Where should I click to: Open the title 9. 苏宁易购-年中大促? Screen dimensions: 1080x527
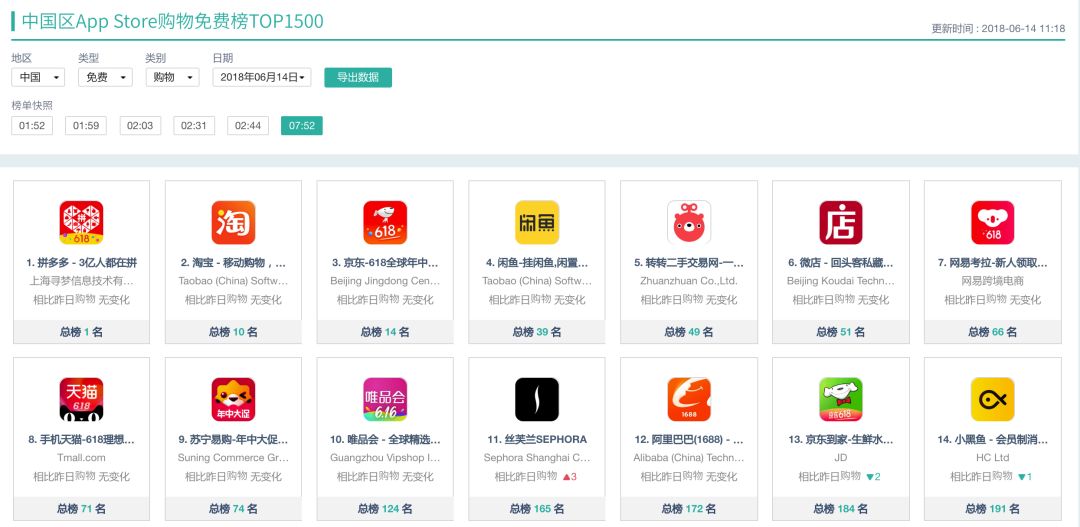[x=233, y=440]
